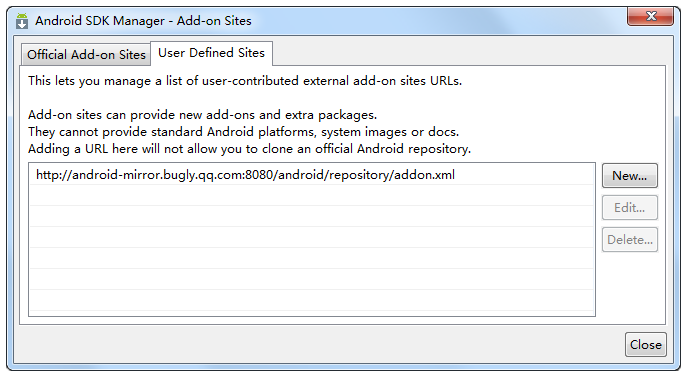The width and height of the screenshot is (689, 377).
Task: Click the "This lets you manage a list" description line
Action: [245, 81]
